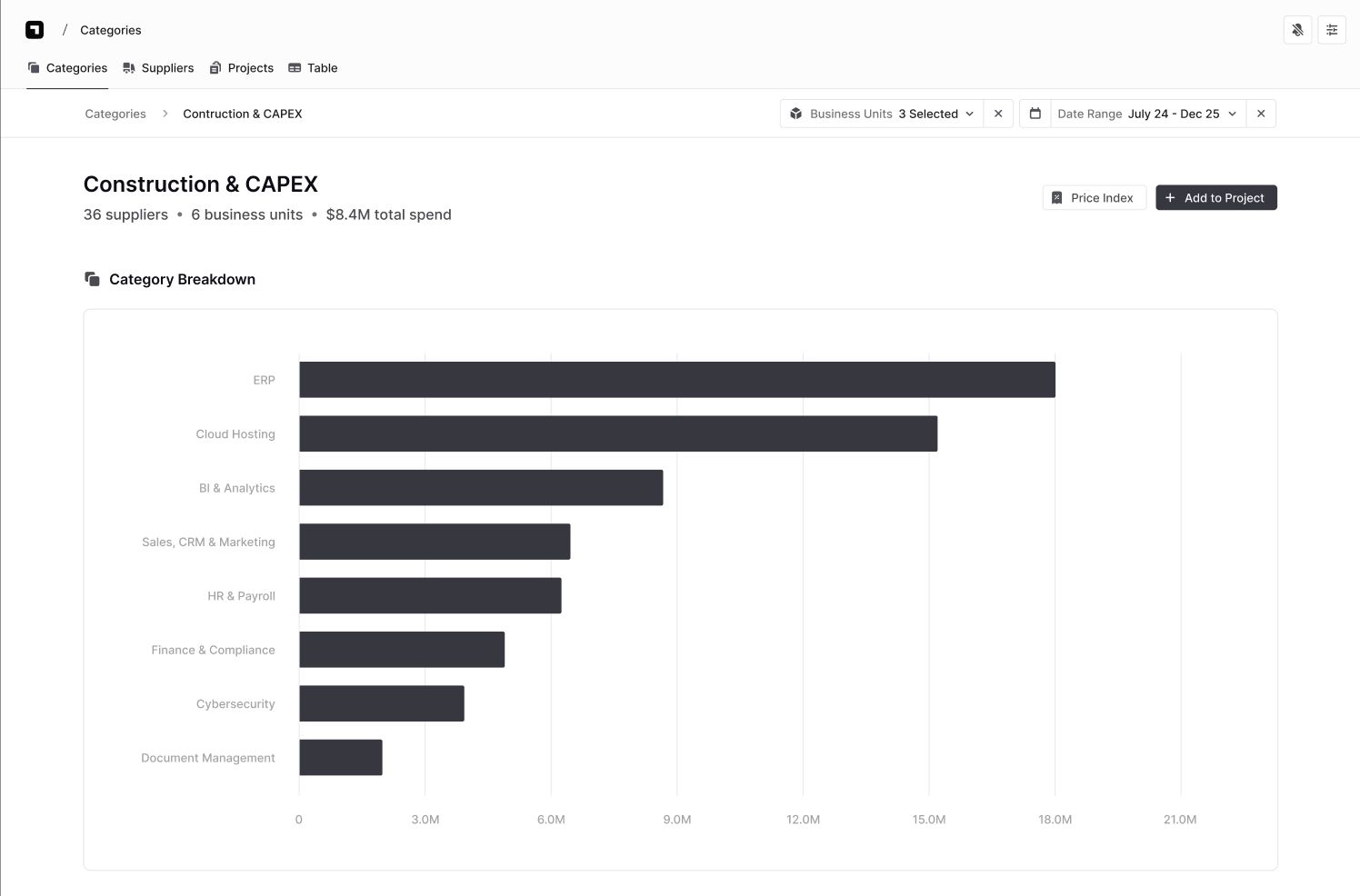Select the Cloud Hosting bar

pyautogui.click(x=618, y=433)
